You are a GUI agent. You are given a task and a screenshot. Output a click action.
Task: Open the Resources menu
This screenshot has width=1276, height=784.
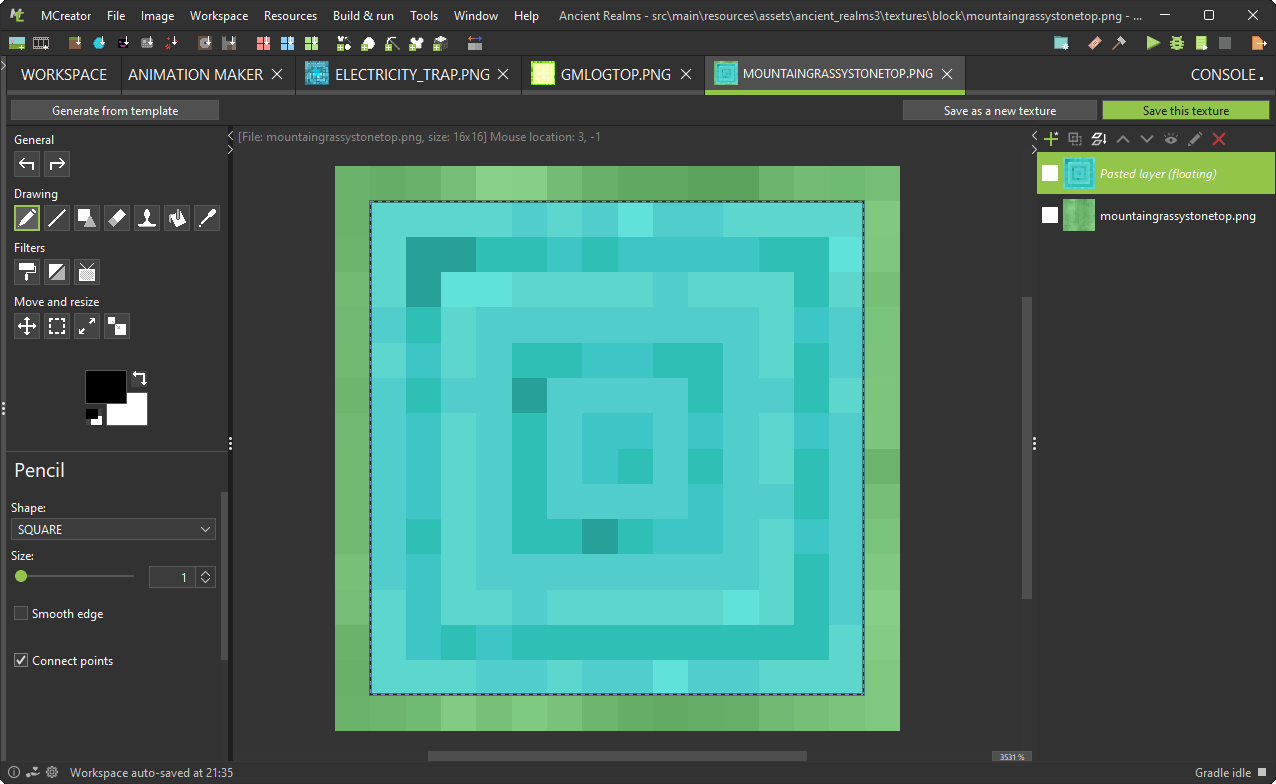290,16
